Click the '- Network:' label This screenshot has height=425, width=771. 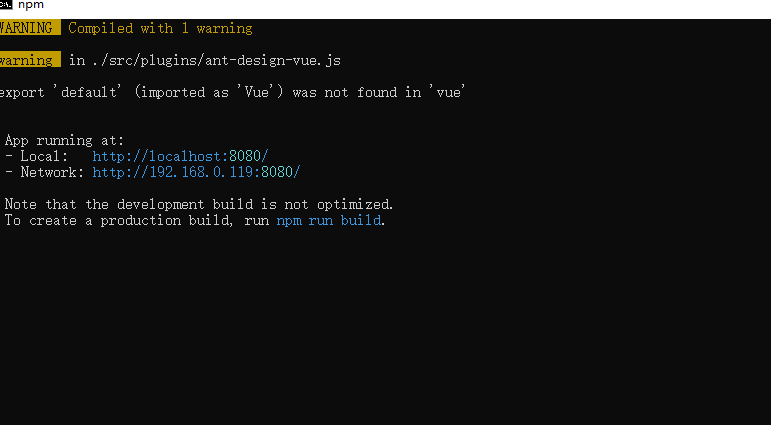point(44,172)
